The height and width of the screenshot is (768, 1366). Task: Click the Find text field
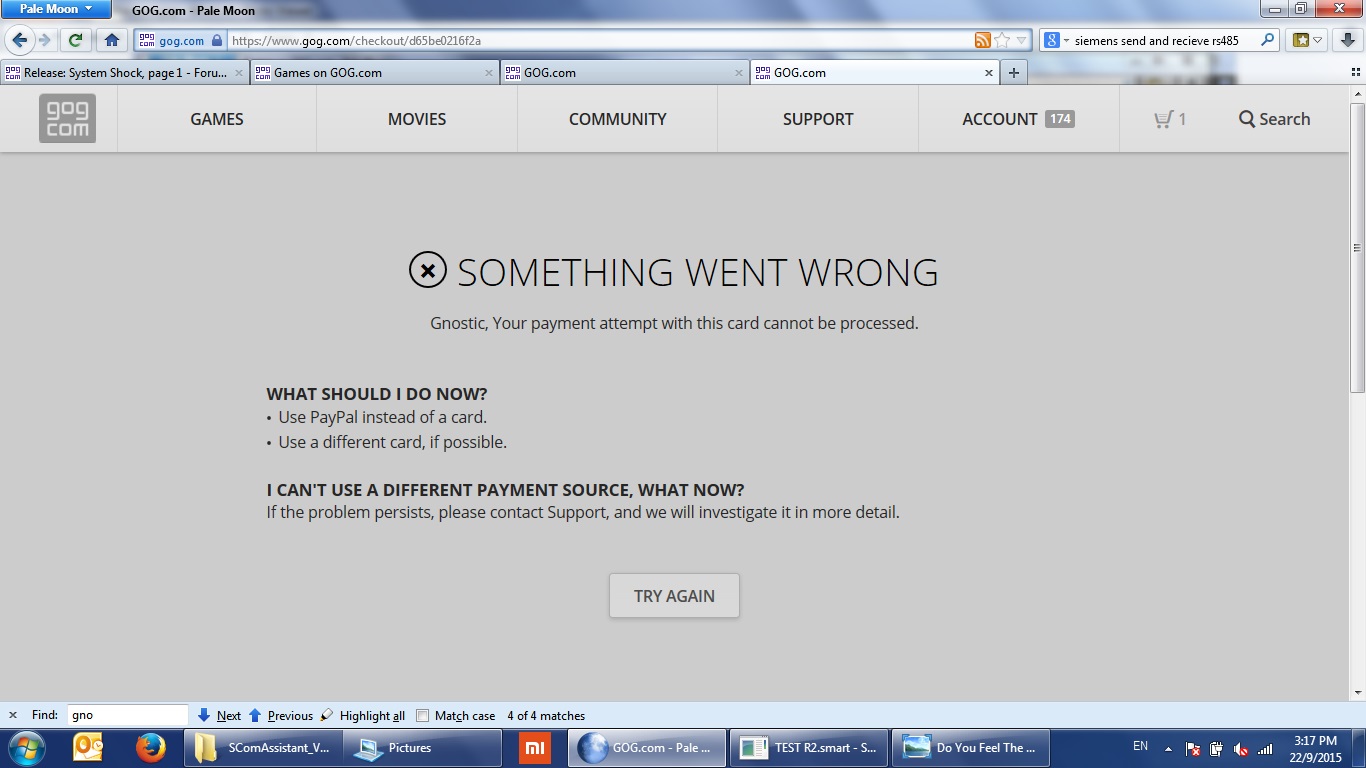(127, 715)
